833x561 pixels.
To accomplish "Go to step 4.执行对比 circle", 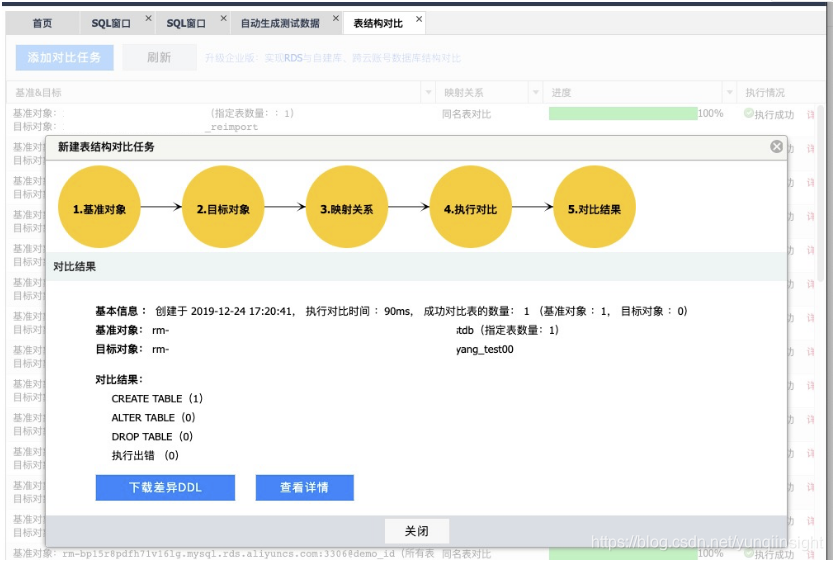I will coord(471,207).
